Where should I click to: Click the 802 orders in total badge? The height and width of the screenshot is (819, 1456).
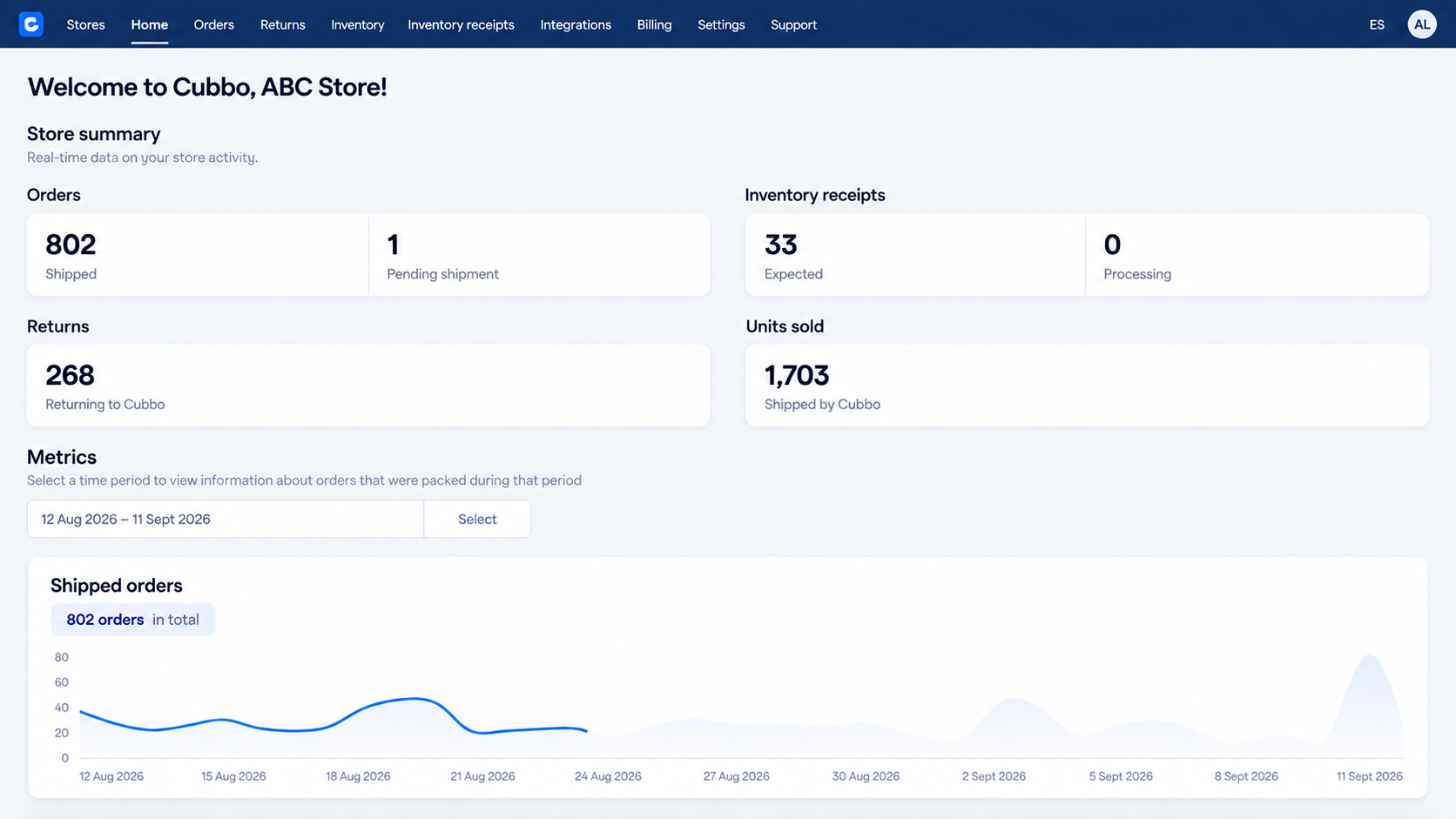coord(133,620)
